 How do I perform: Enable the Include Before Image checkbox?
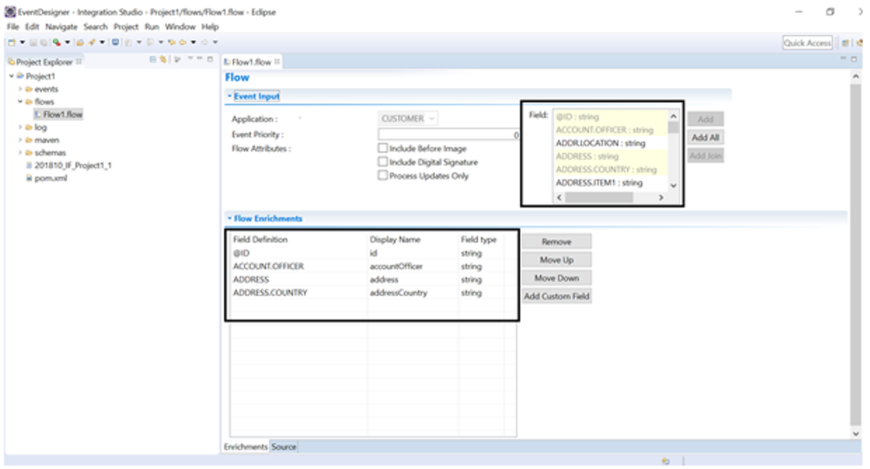coord(383,148)
